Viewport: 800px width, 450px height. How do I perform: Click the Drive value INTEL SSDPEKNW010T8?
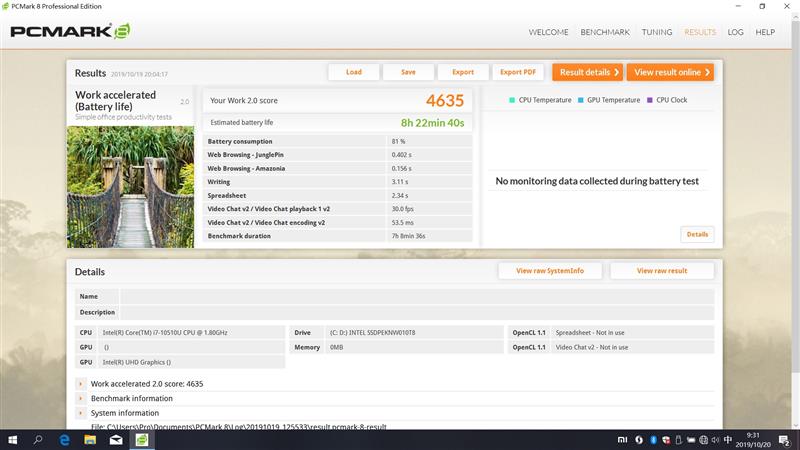click(372, 333)
